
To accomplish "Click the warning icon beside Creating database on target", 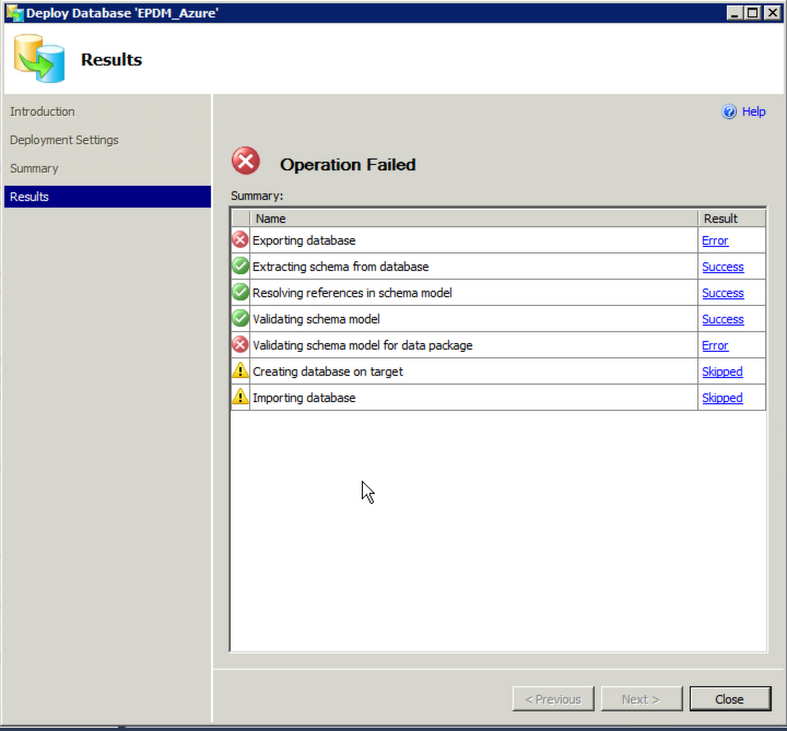I will click(240, 371).
